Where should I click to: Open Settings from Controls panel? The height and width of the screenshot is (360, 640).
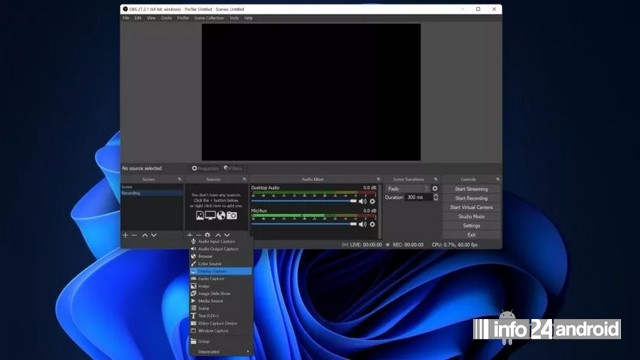[x=471, y=226]
